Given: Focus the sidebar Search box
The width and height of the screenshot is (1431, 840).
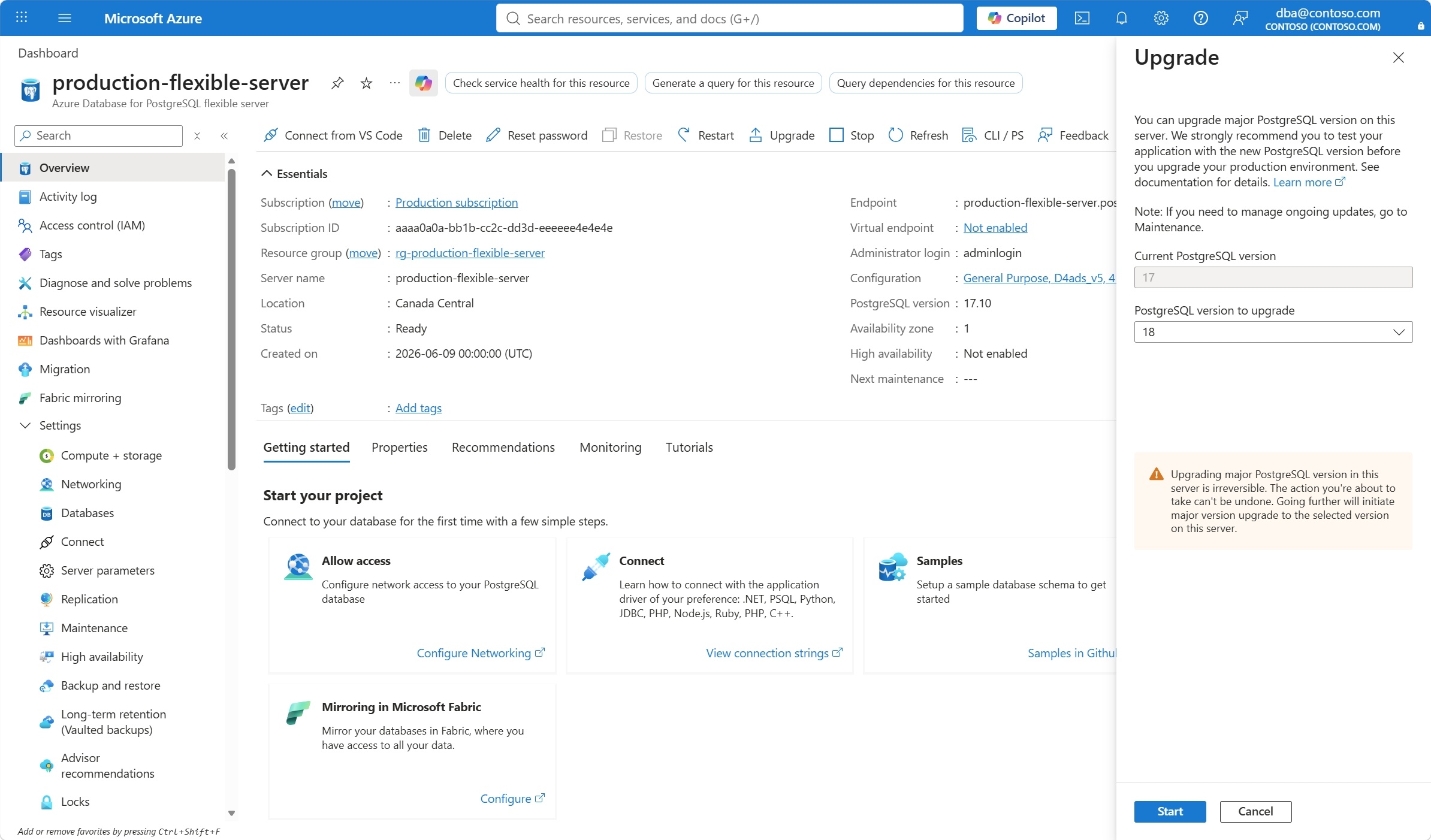Looking at the screenshot, I should (99, 136).
